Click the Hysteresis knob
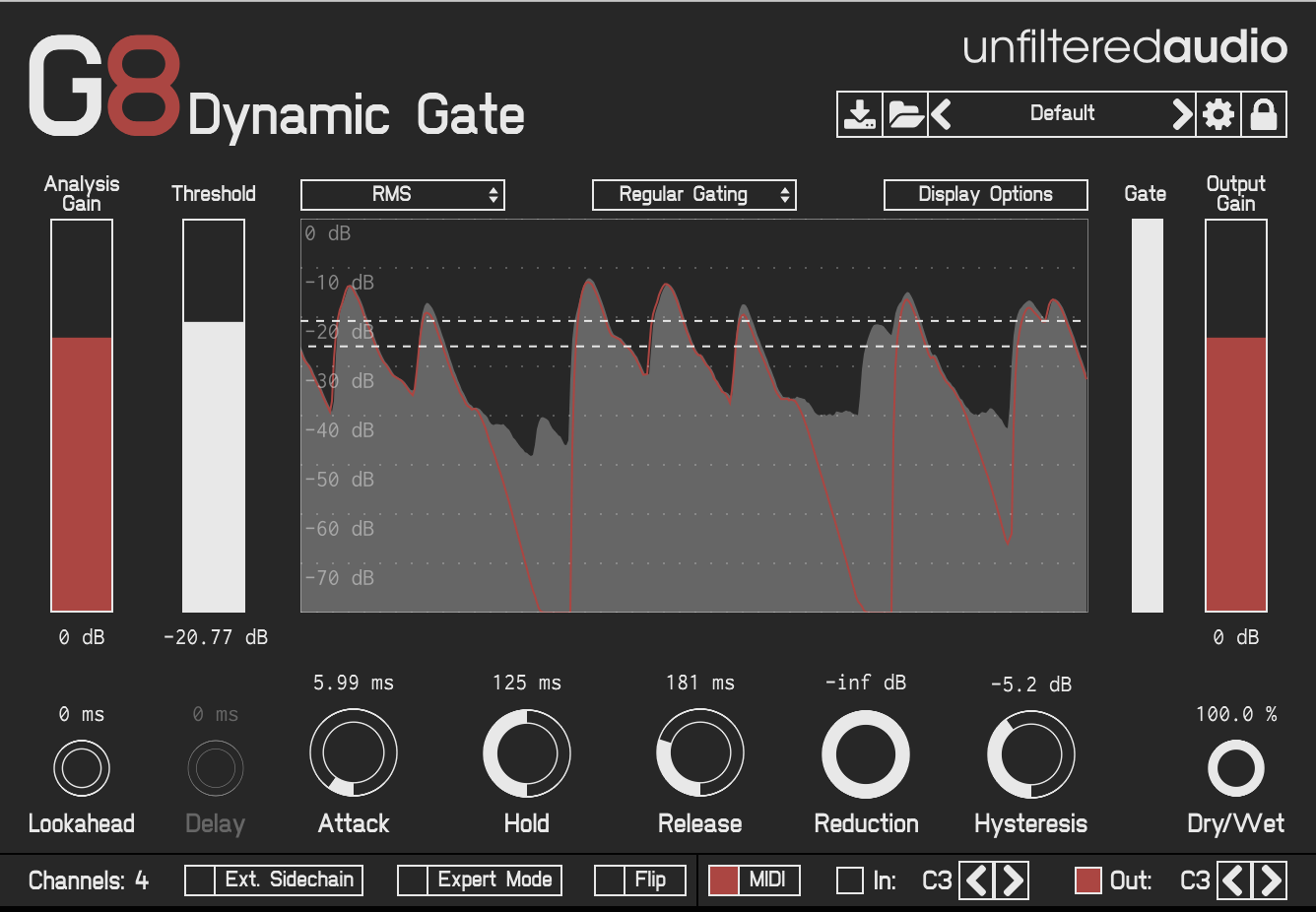Image resolution: width=1316 pixels, height=912 pixels. pyautogui.click(x=1031, y=754)
